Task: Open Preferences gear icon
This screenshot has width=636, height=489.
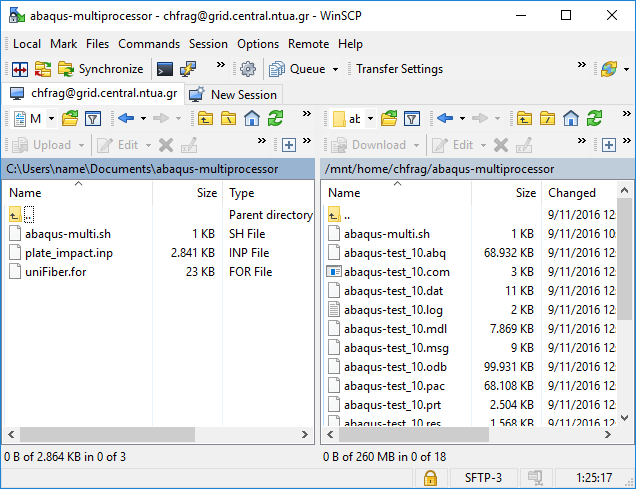Action: tap(247, 69)
